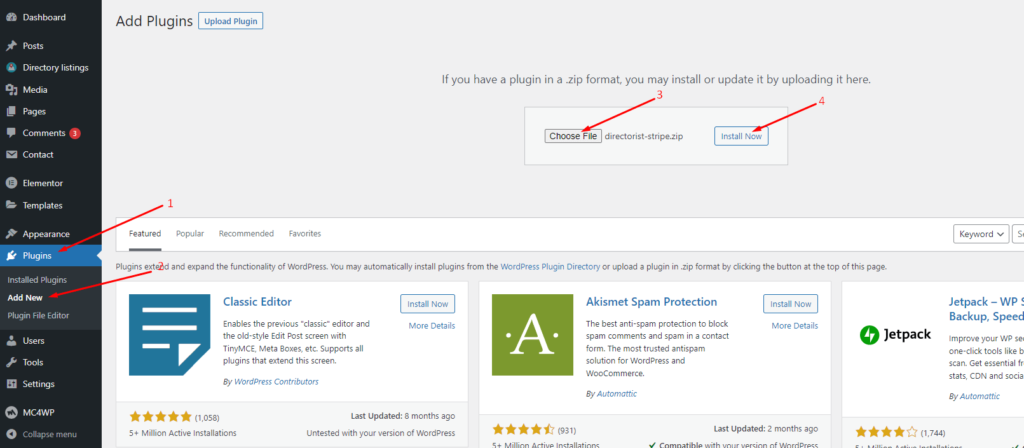1024x448 pixels.
Task: Click the Settings menu label
Action: pos(39,384)
